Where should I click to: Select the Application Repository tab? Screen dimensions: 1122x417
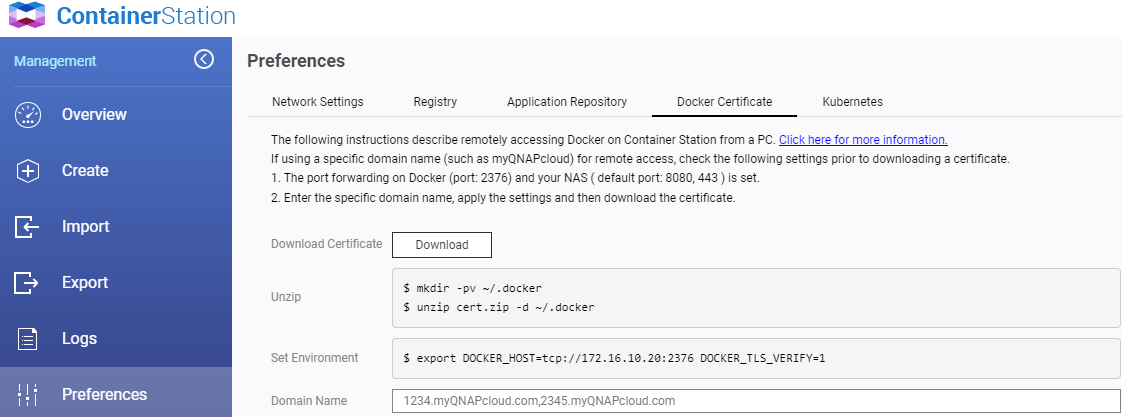click(x=567, y=102)
